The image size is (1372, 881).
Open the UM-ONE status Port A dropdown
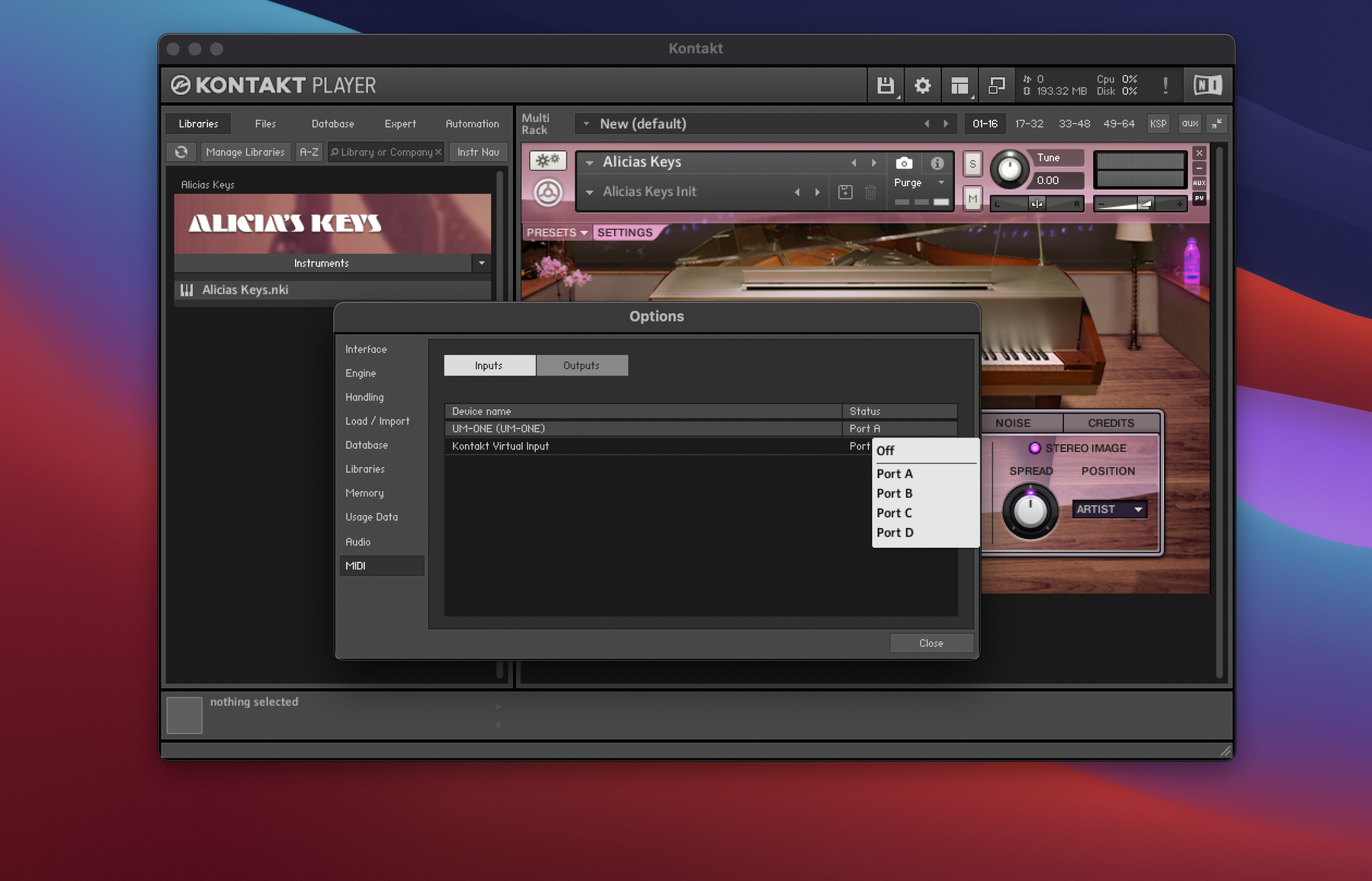(x=899, y=428)
